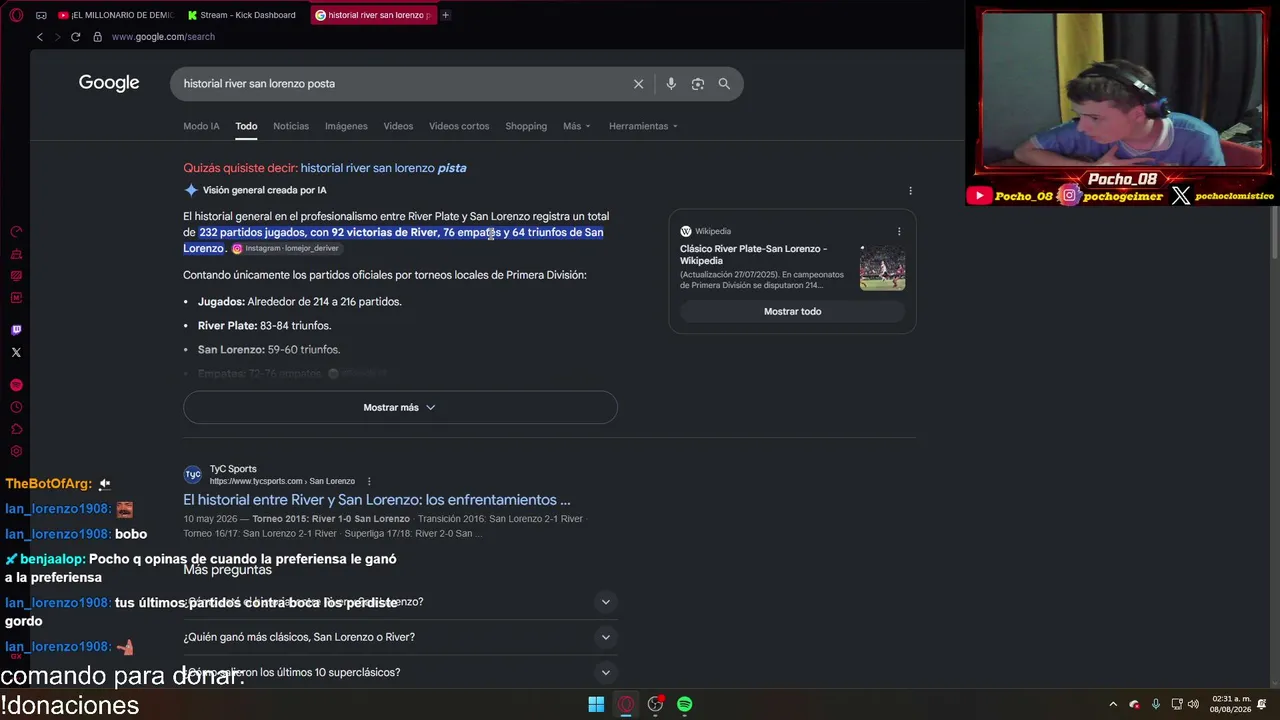Open the Videos cortos results tab

click(459, 126)
